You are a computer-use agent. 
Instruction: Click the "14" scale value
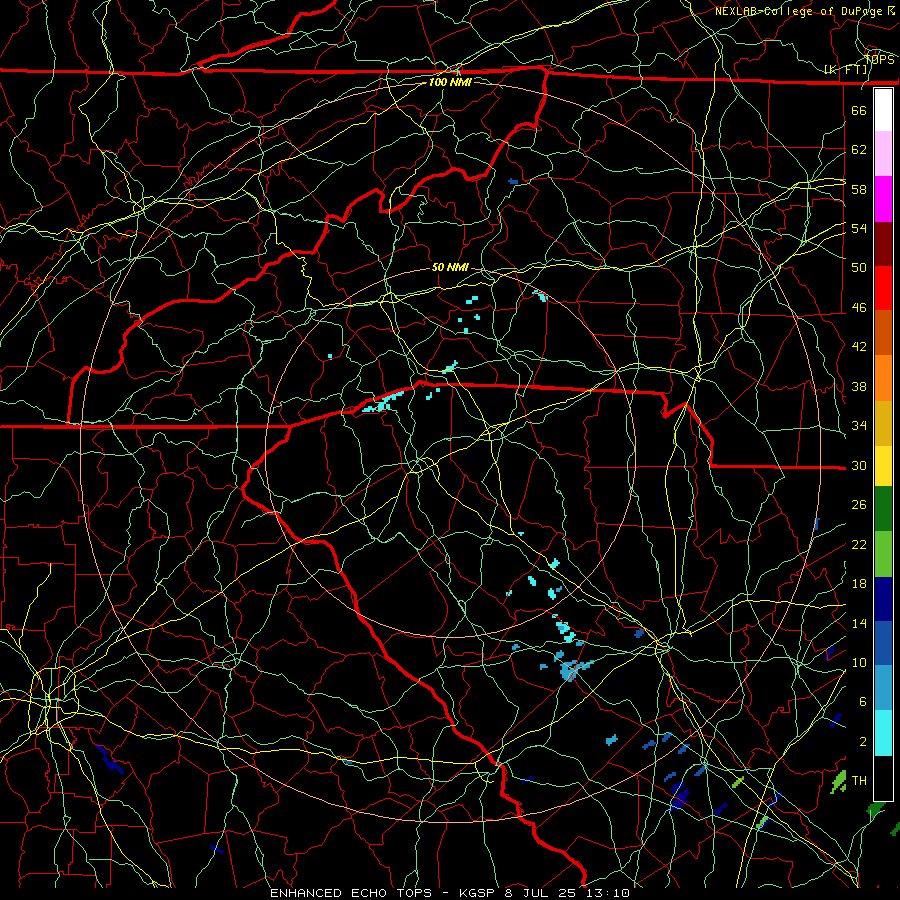click(x=859, y=623)
